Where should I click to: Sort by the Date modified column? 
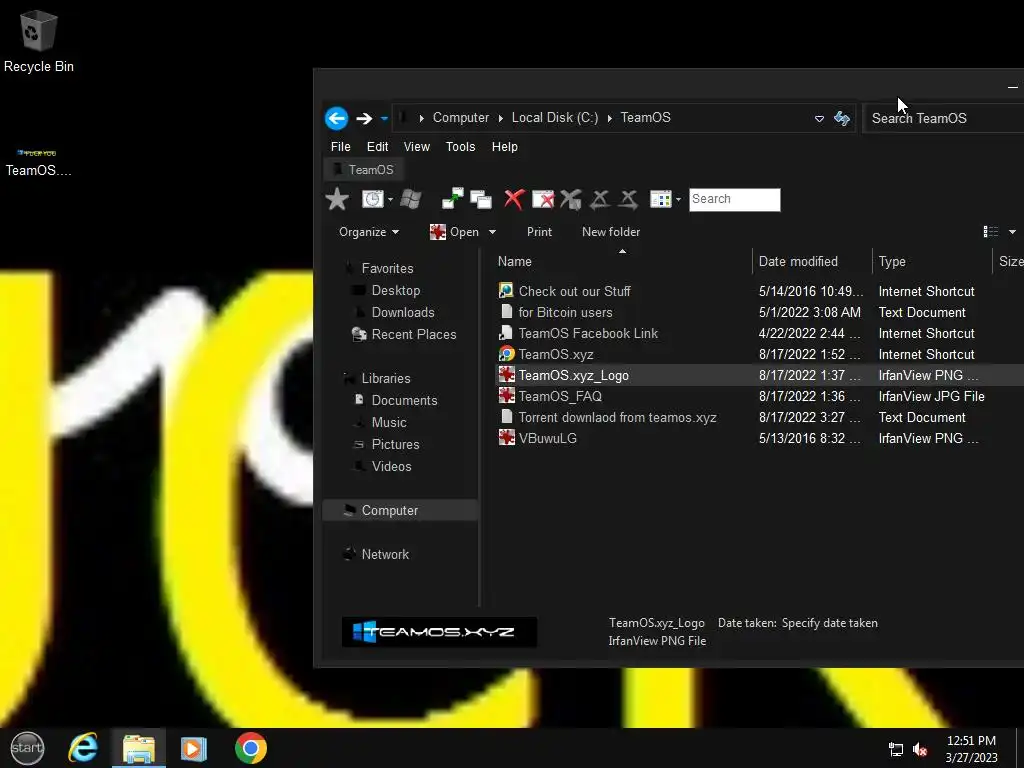[x=812, y=262]
